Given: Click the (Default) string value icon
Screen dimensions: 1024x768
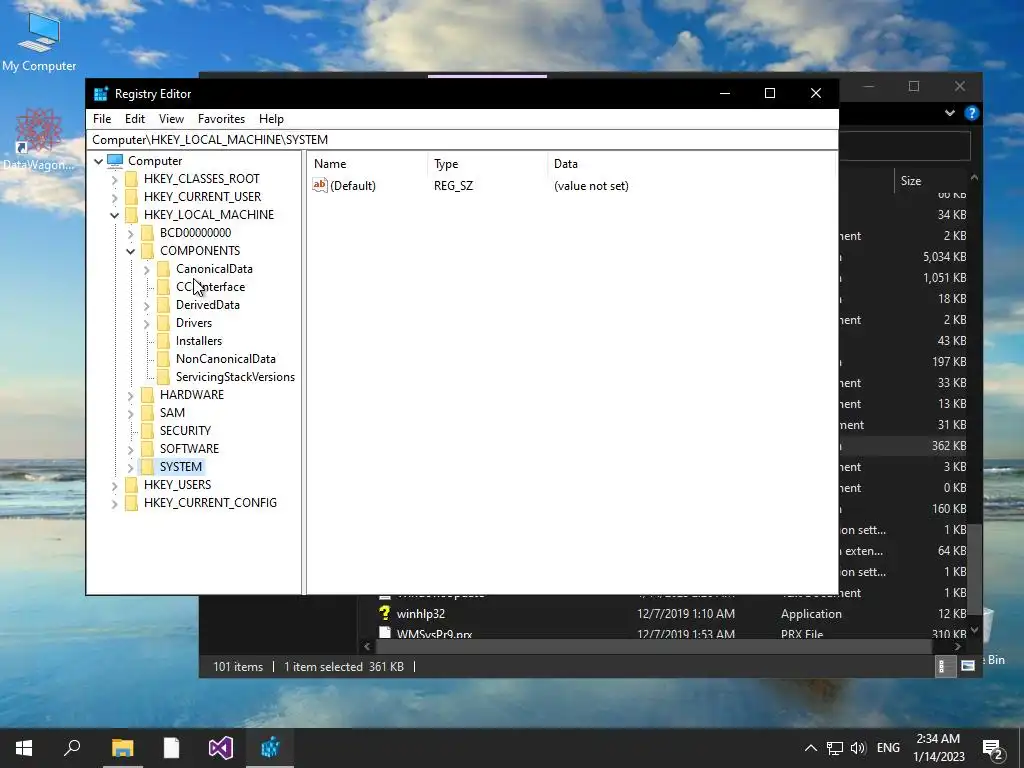Looking at the screenshot, I should pos(319,185).
